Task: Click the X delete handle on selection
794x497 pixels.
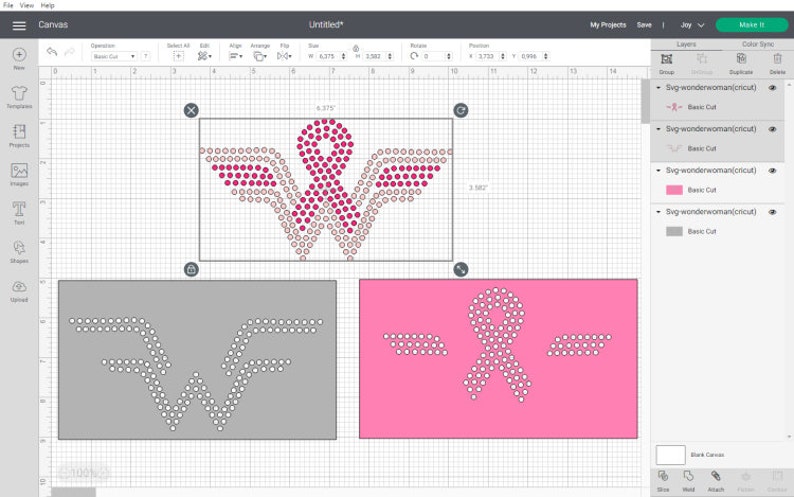Action: (191, 110)
